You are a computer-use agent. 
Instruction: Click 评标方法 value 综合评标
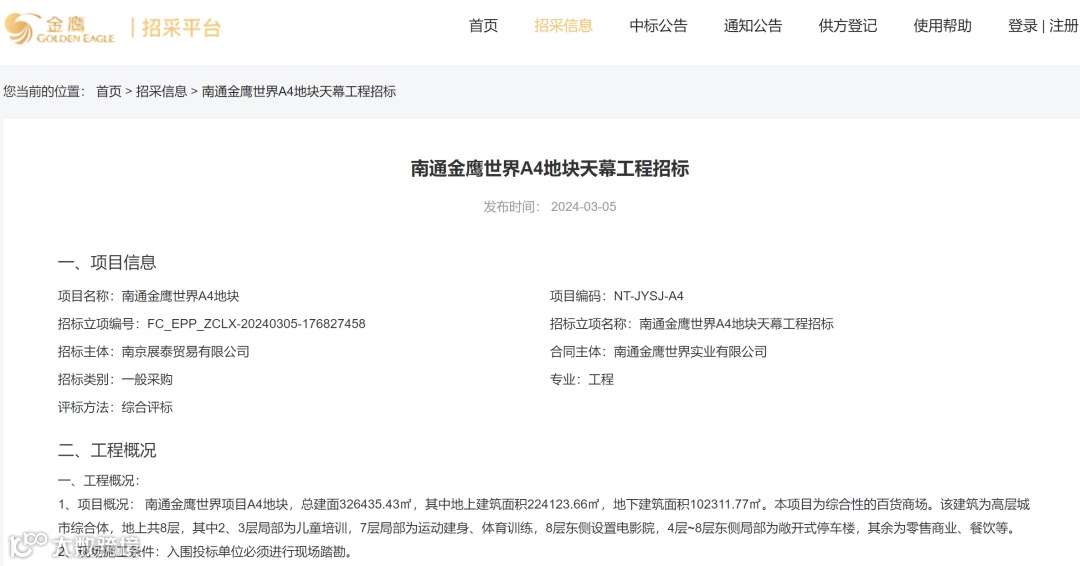(x=147, y=408)
